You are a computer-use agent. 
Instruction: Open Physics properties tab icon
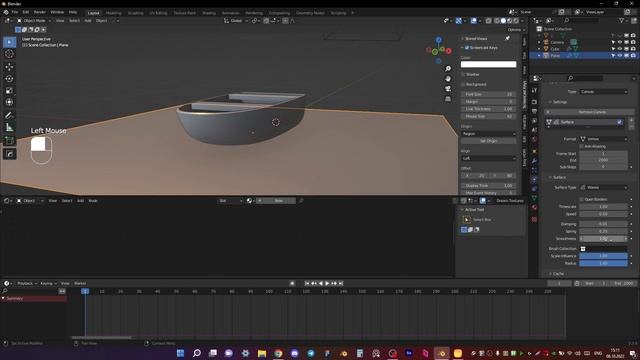[534, 180]
